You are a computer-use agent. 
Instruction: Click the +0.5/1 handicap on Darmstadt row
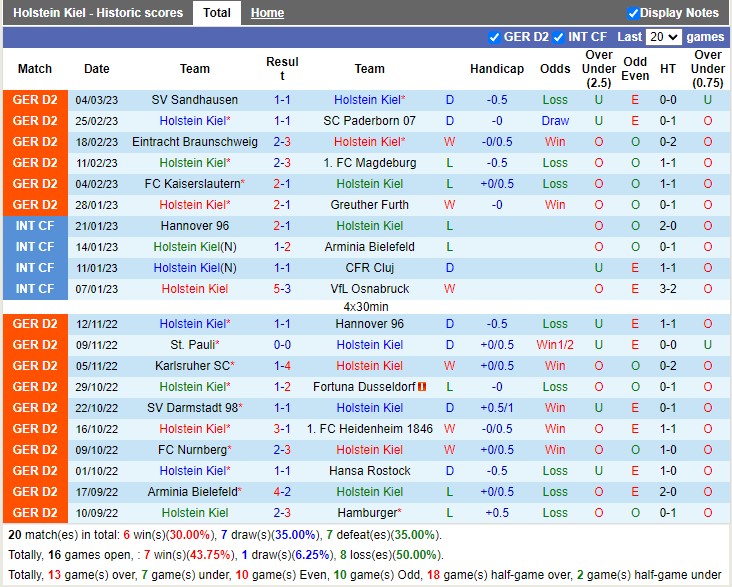tap(497, 408)
